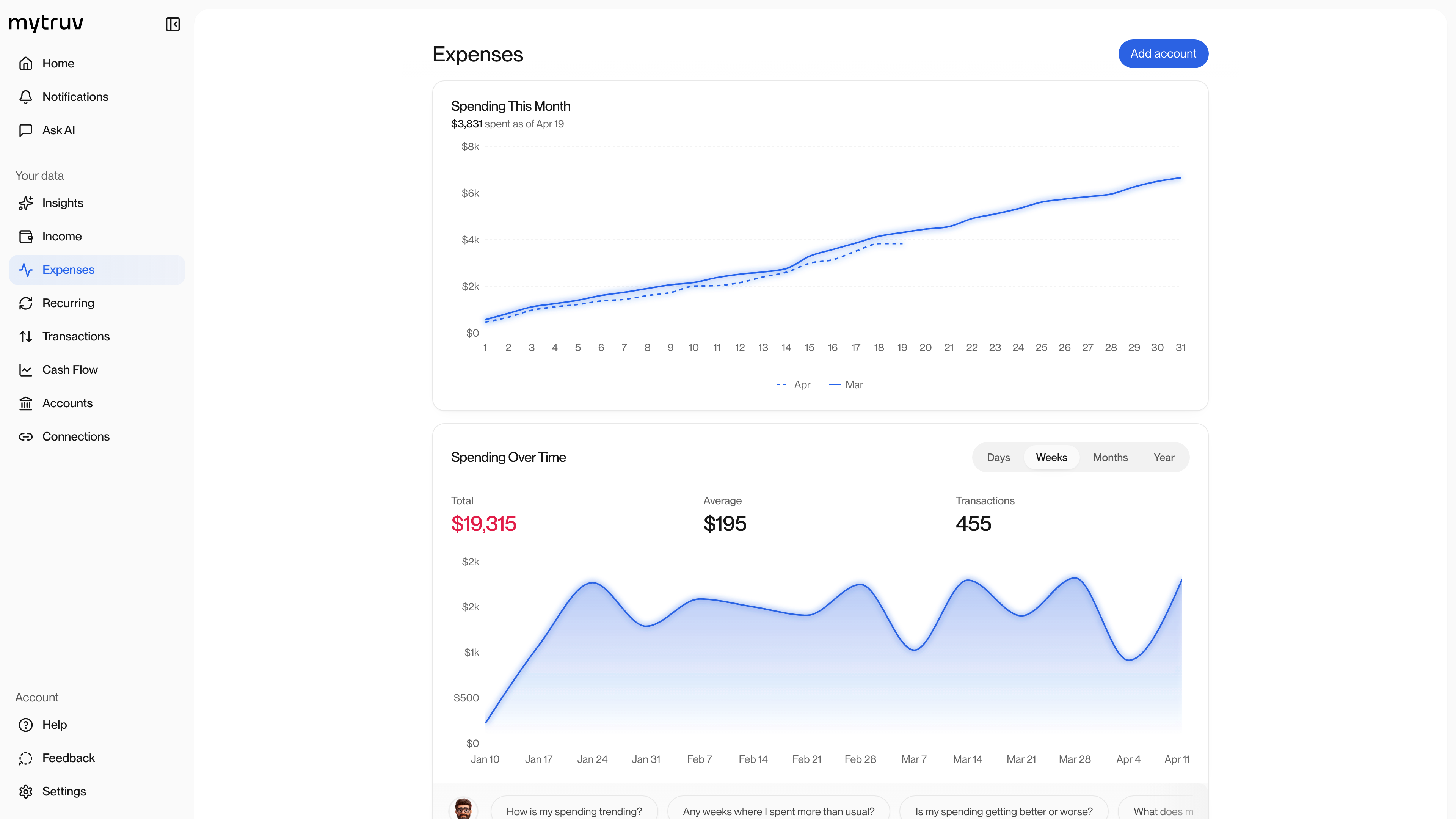This screenshot has width=1456, height=819.
Task: Click the Income wallet icon
Action: [25, 236]
